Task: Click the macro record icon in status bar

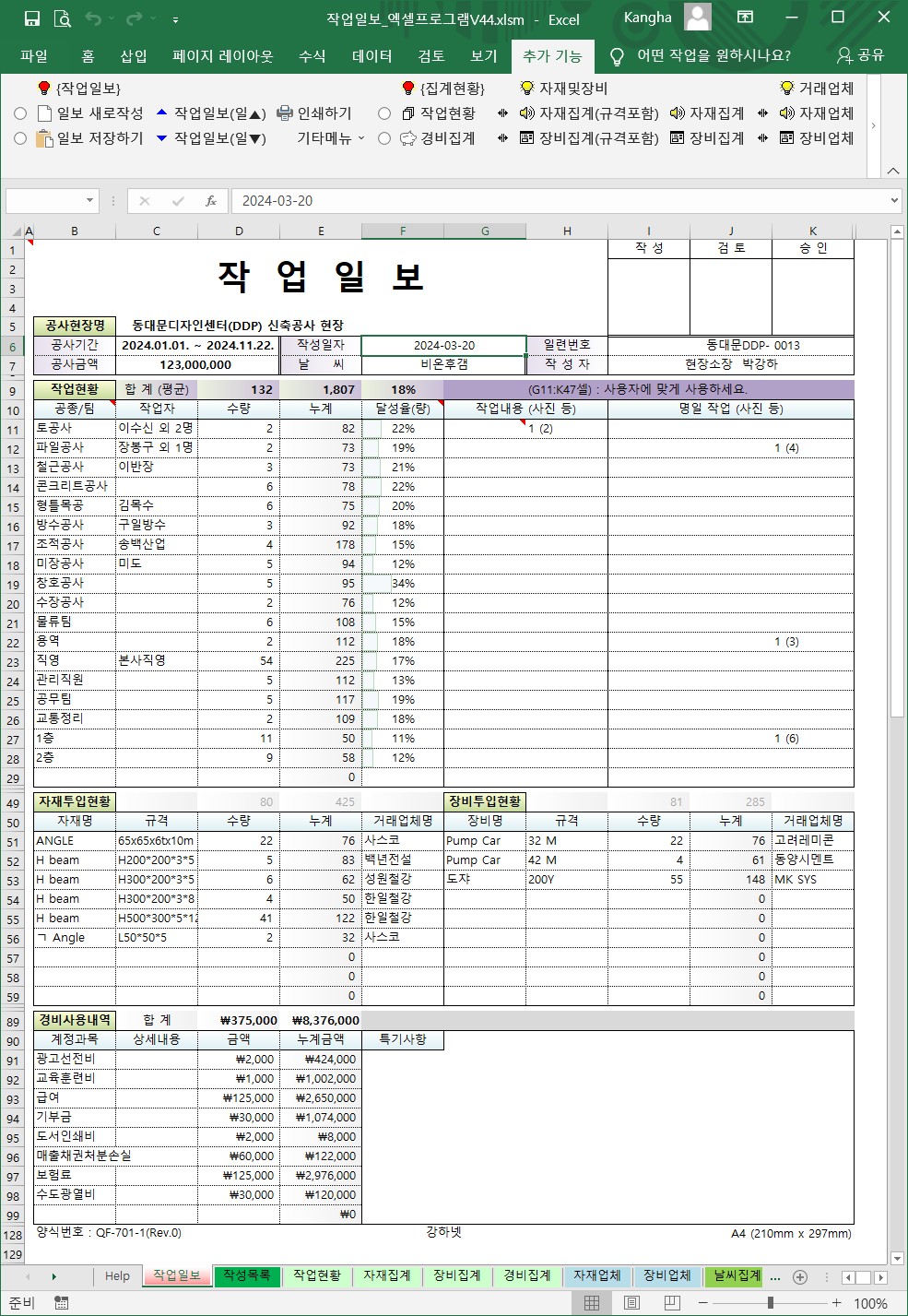Action: click(62, 1303)
